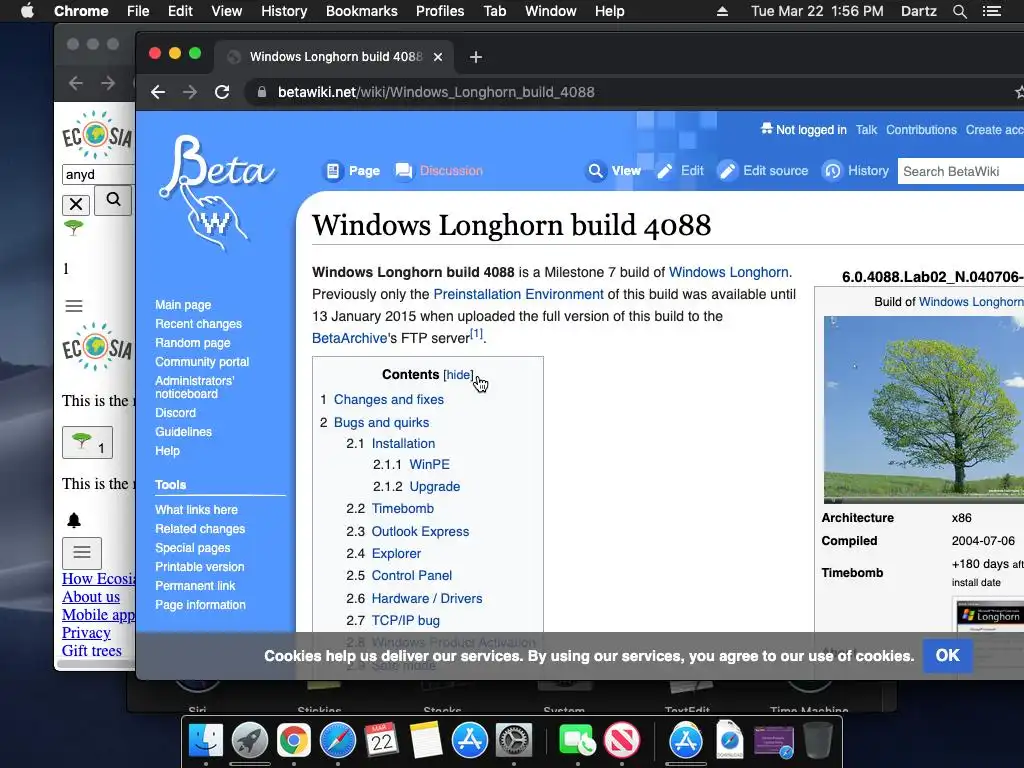Jump to Upgrade section

point(434,487)
